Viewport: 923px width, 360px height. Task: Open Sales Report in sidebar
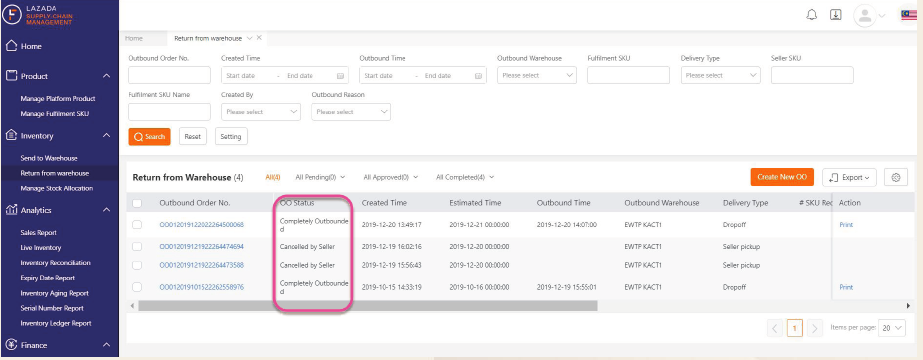(x=38, y=233)
